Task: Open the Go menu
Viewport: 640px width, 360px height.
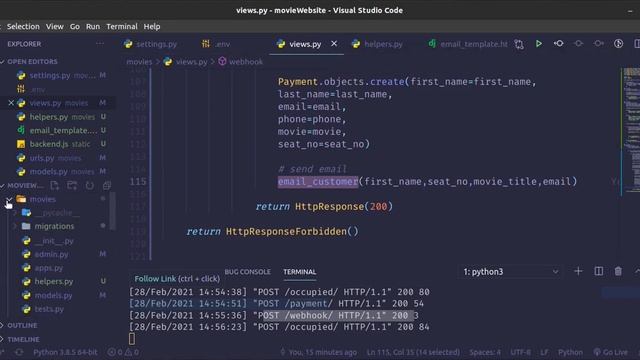Action: point(75,27)
